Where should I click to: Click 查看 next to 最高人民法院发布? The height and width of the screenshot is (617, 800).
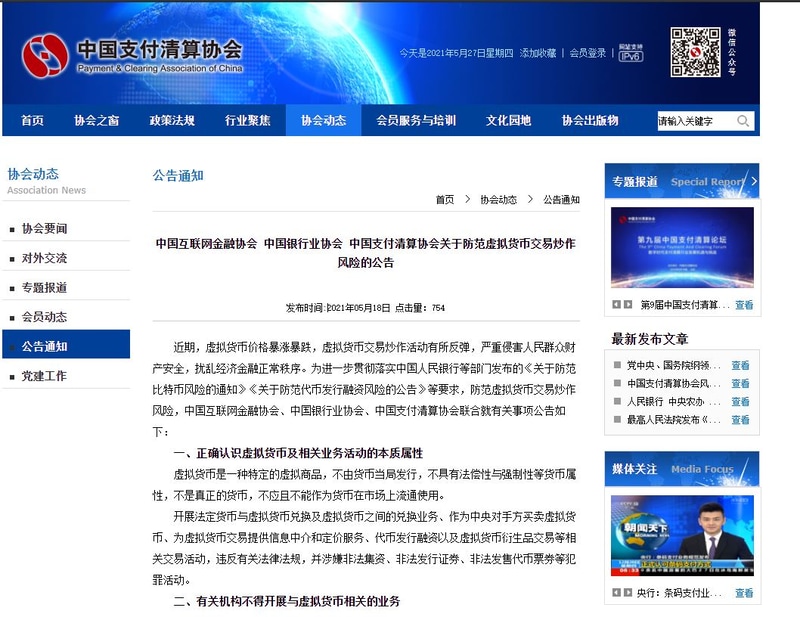tap(740, 420)
